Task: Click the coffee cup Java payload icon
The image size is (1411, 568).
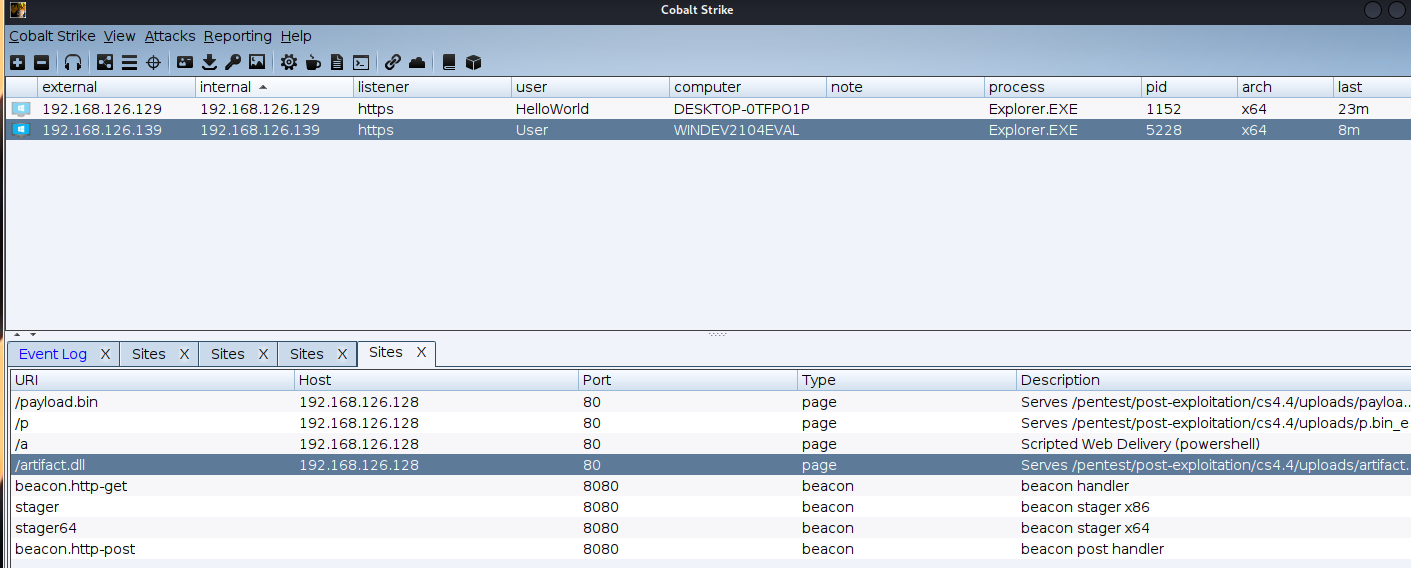Action: [313, 62]
